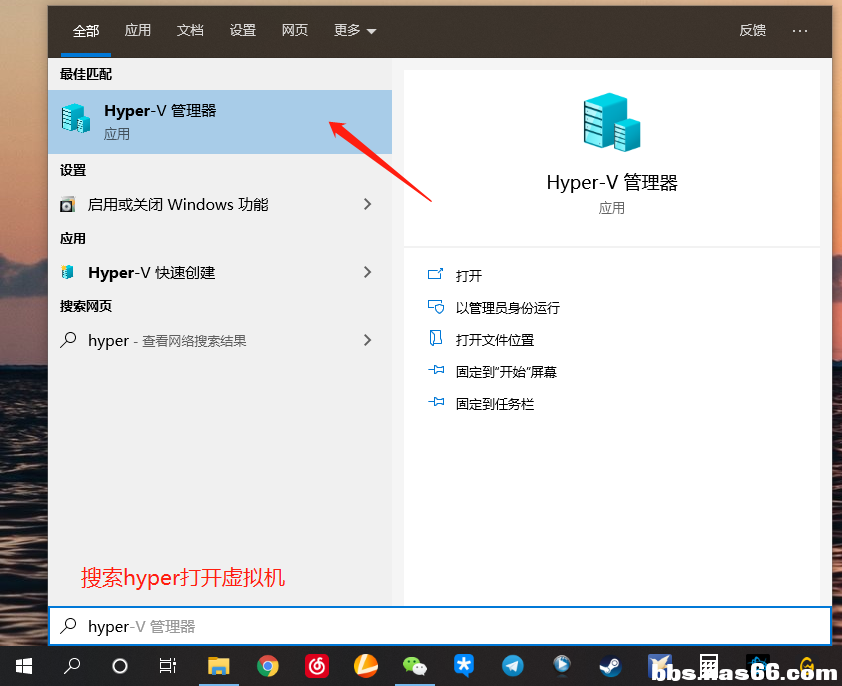The width and height of the screenshot is (842, 686).
Task: Switch to the 应用 tab
Action: (138, 30)
